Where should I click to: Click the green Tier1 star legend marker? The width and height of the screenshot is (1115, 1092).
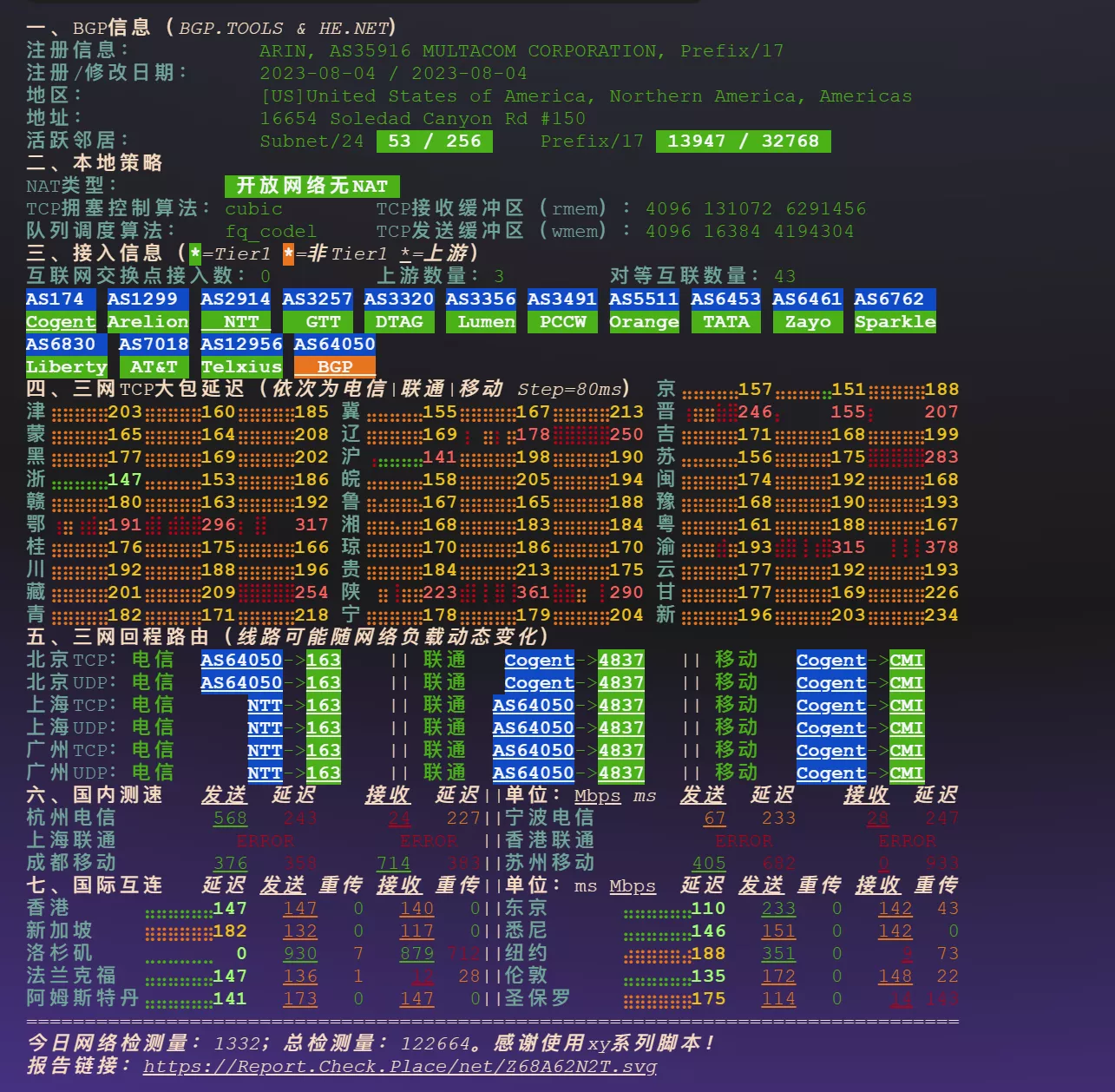click(x=195, y=254)
